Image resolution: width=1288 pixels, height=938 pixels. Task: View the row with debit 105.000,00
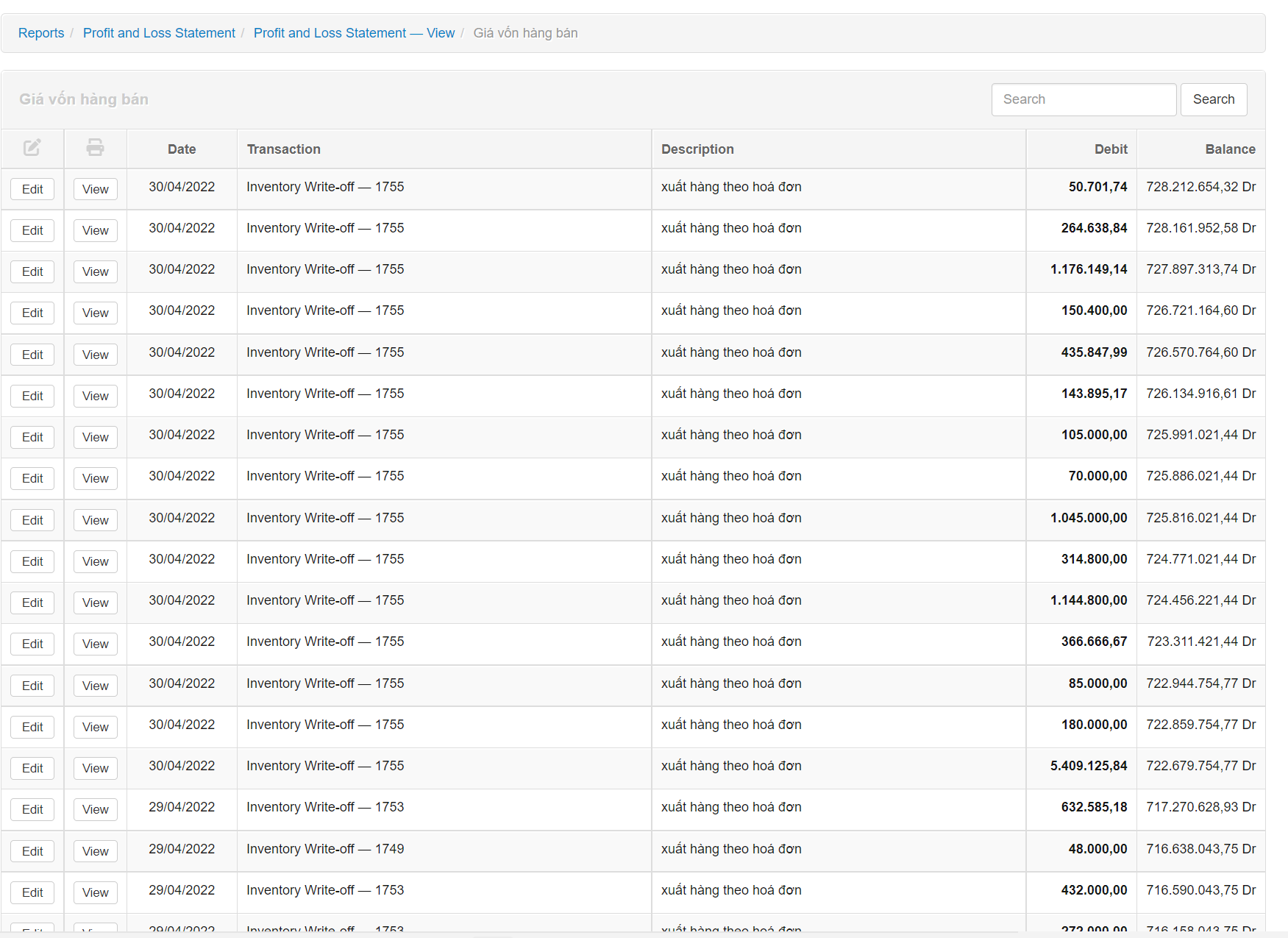coord(96,437)
